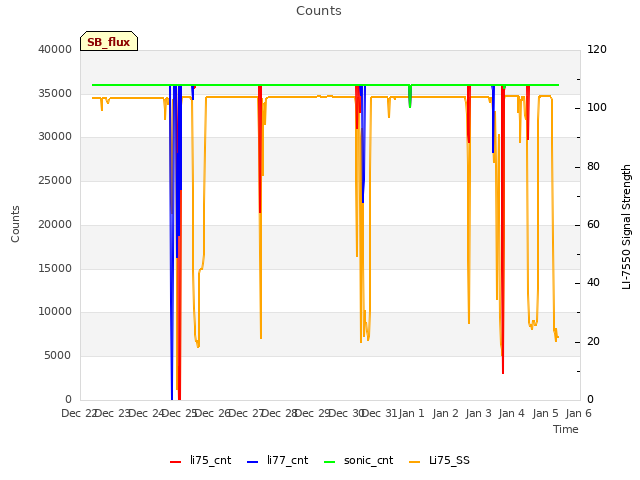Toggle the Li75_SS legend entry

click(x=439, y=461)
